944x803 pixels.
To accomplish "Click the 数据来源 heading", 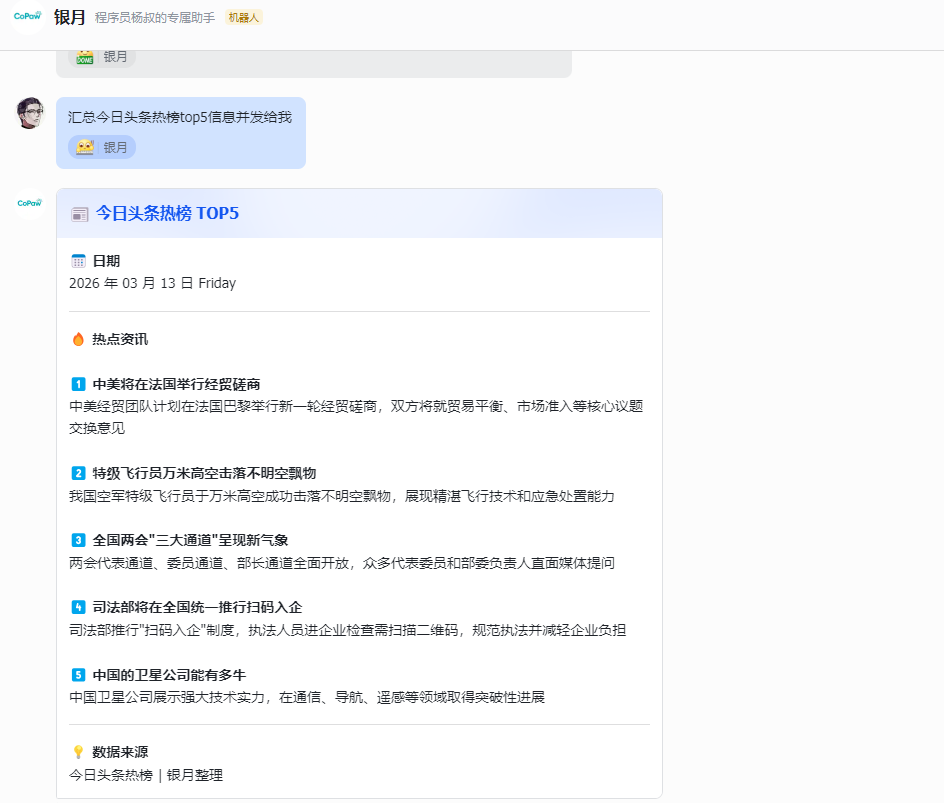I will coord(120,752).
